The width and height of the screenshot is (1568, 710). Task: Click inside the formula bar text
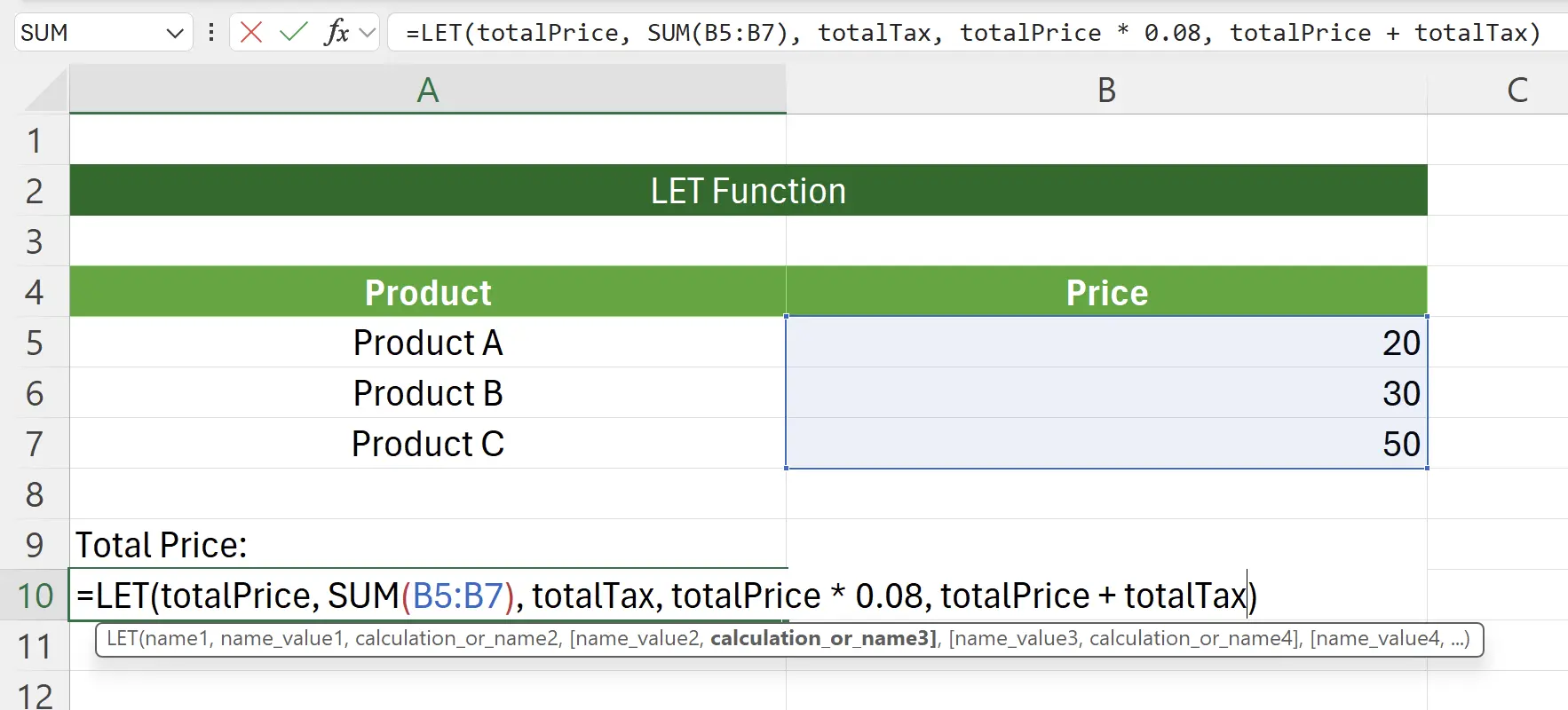(x=972, y=33)
